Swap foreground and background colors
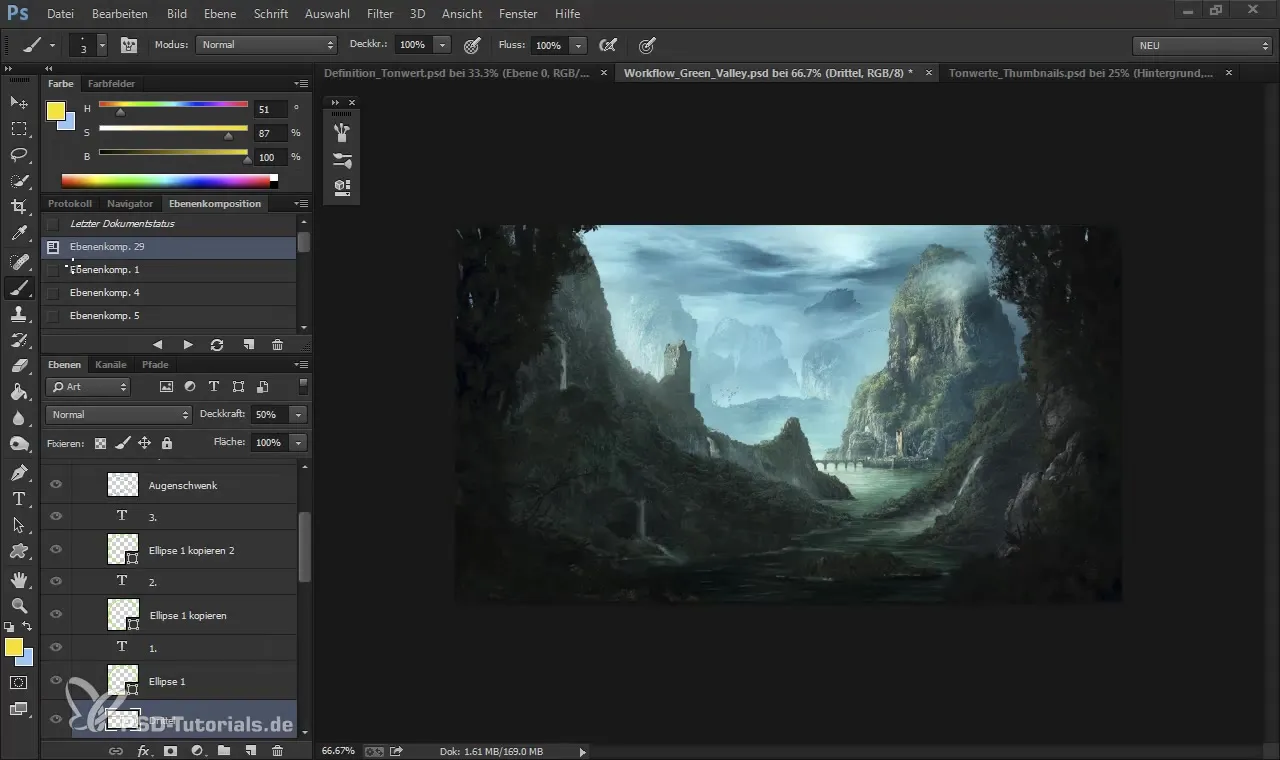Viewport: 1280px width, 760px height. coord(28,627)
